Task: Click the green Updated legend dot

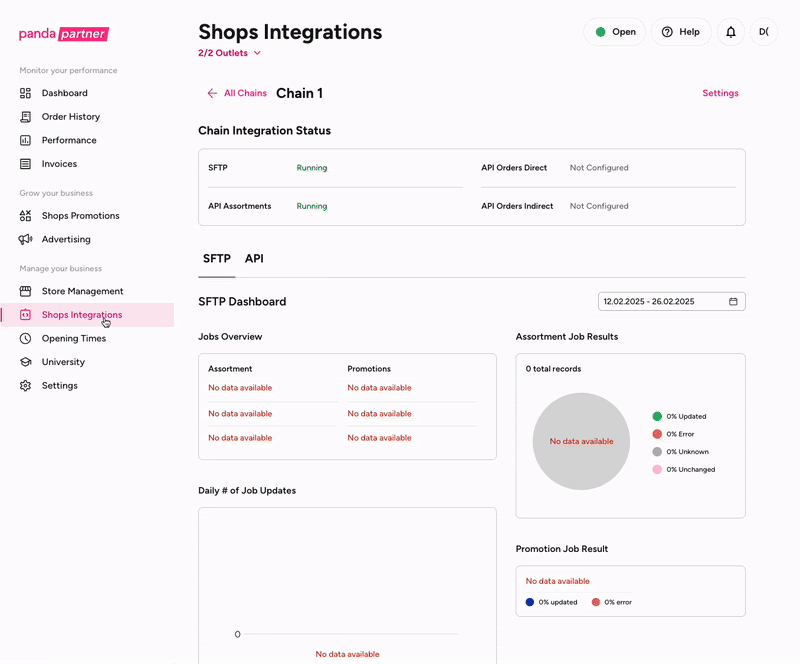Action: [x=657, y=416]
